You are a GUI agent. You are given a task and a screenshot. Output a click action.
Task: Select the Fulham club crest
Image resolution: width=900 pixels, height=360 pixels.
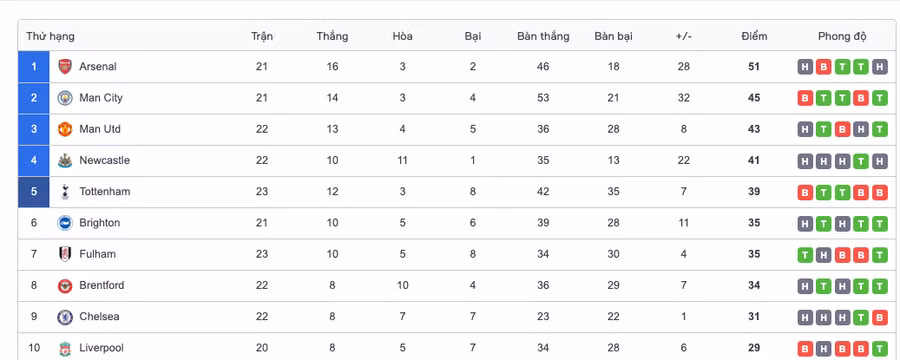65,254
